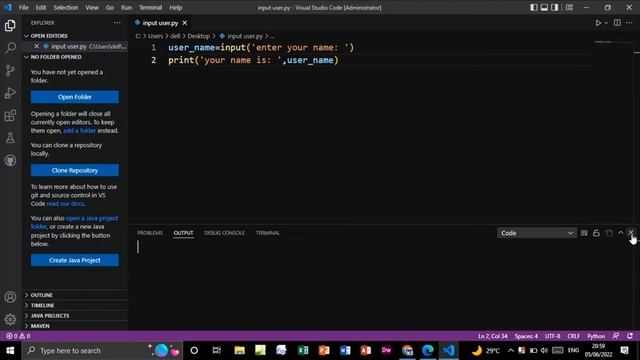Change Spaces: 4 indentation setting
The height and width of the screenshot is (360, 640).
click(526, 336)
